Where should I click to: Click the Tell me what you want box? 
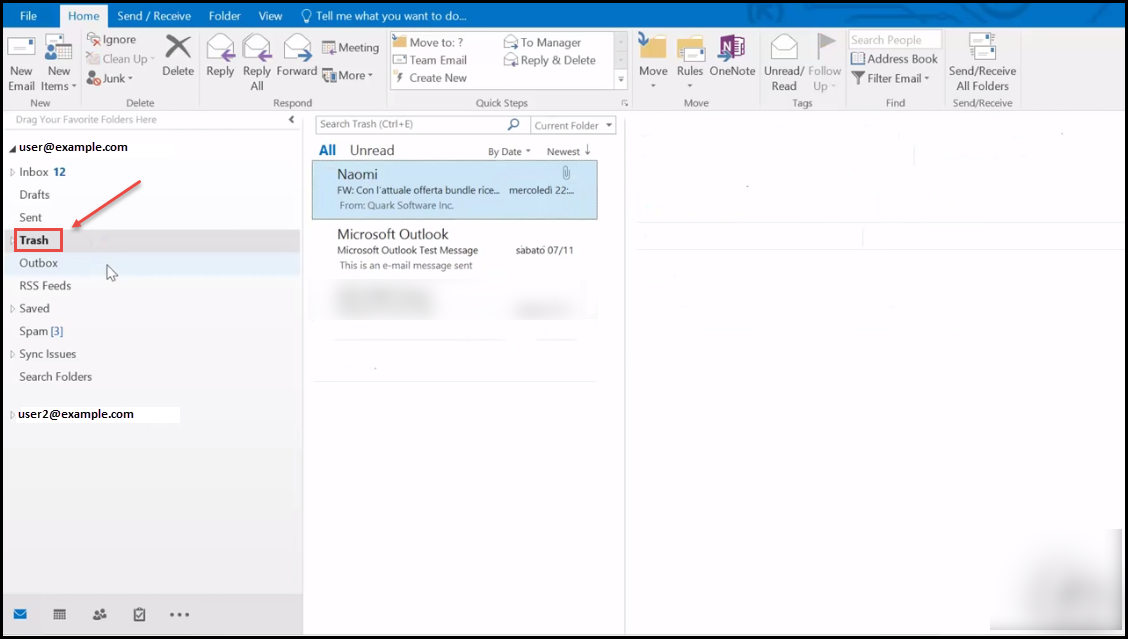[x=383, y=15]
